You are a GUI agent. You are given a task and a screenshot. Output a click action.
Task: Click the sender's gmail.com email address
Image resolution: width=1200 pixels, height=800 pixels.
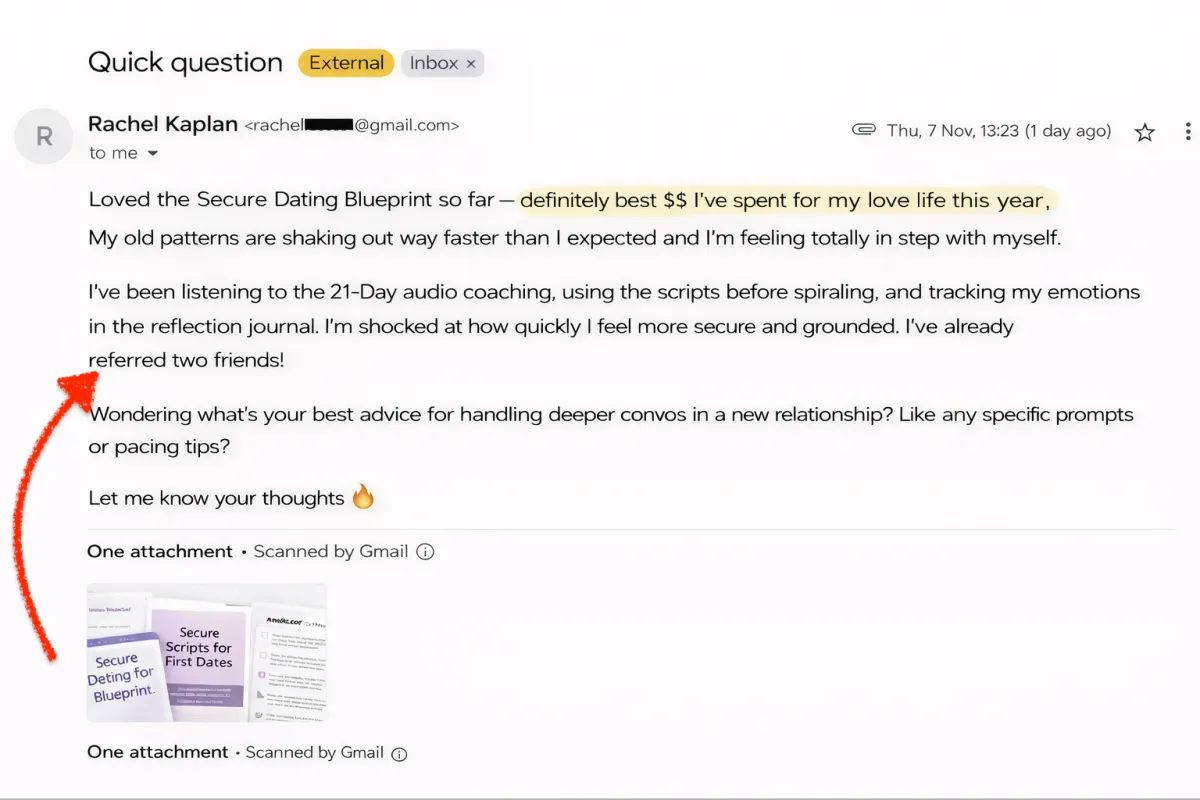click(x=352, y=126)
